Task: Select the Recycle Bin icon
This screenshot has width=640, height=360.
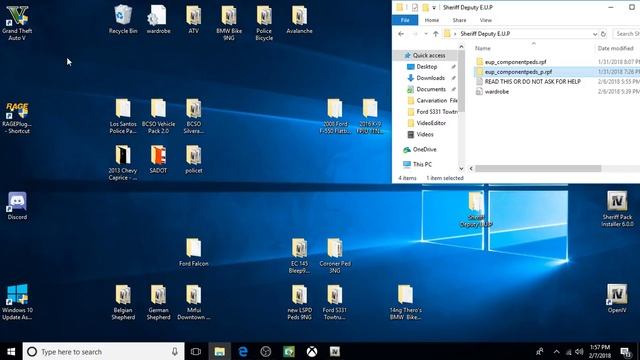Action: tap(123, 19)
